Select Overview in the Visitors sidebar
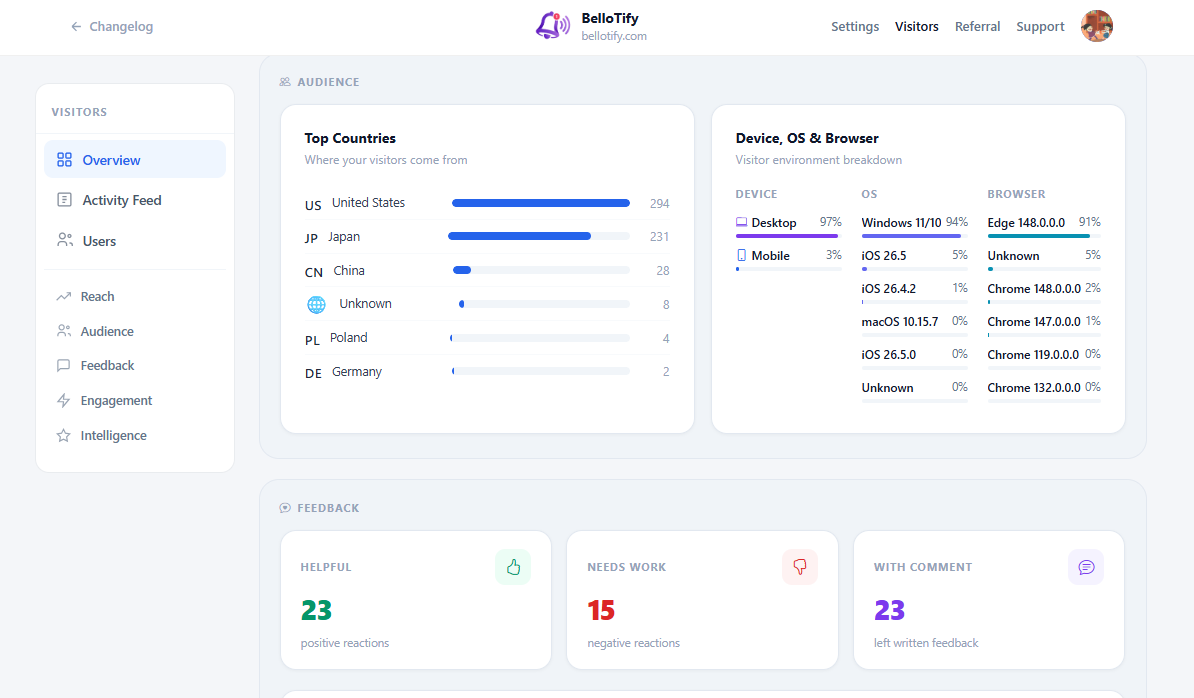The width and height of the screenshot is (1194, 698). tap(135, 159)
